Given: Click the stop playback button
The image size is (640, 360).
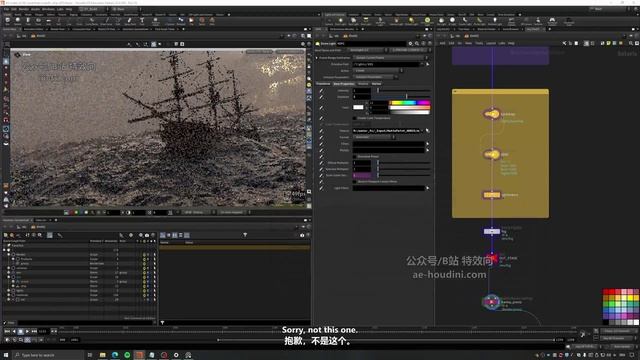Looking at the screenshot, I should point(20,331).
